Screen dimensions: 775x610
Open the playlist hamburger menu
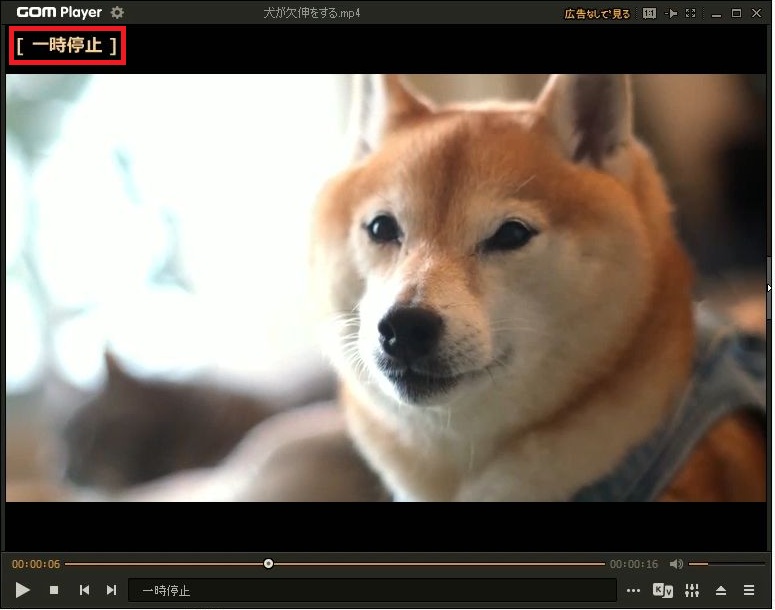point(749,591)
